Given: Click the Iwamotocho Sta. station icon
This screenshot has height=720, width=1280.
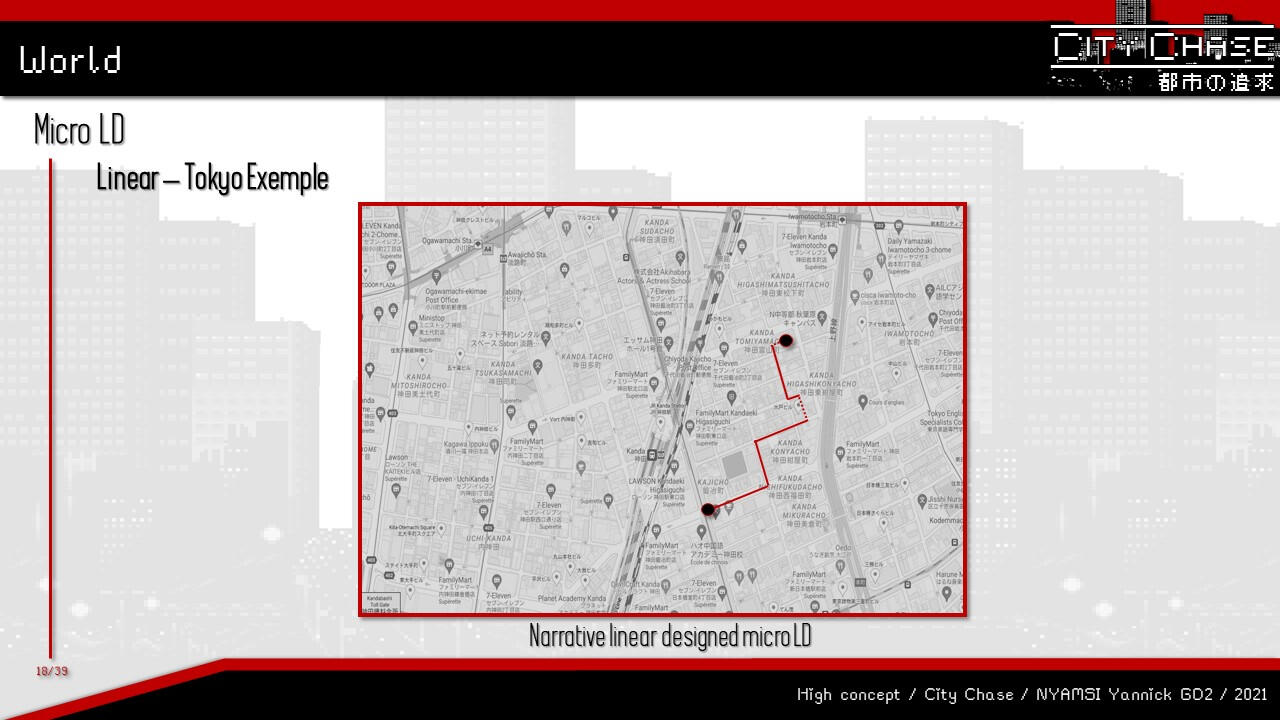Looking at the screenshot, I should pyautogui.click(x=843, y=218).
